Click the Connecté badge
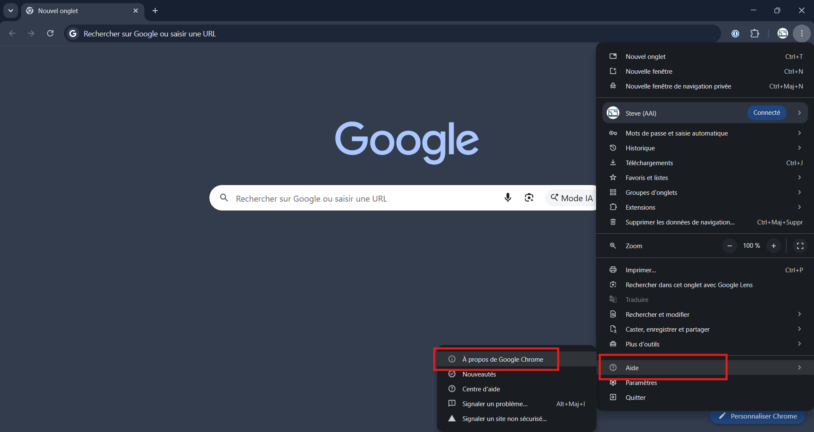 pos(766,113)
